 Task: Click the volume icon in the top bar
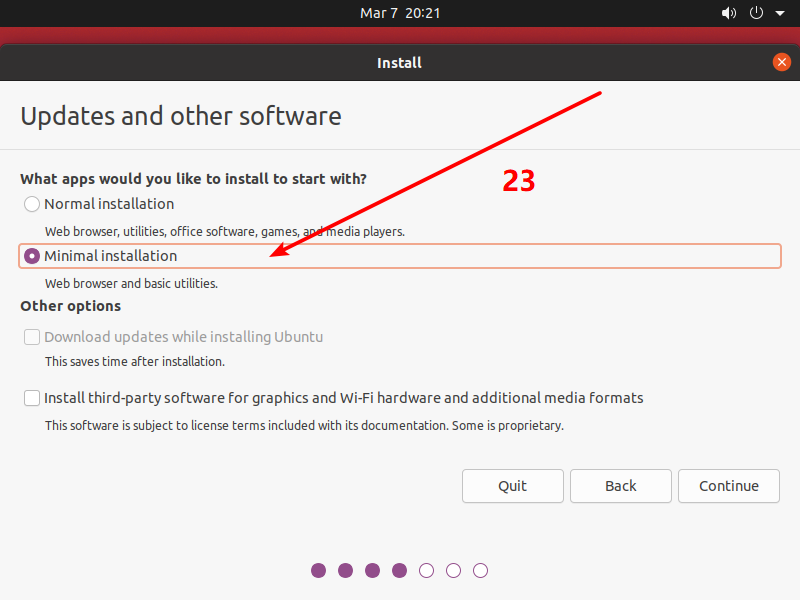click(729, 13)
